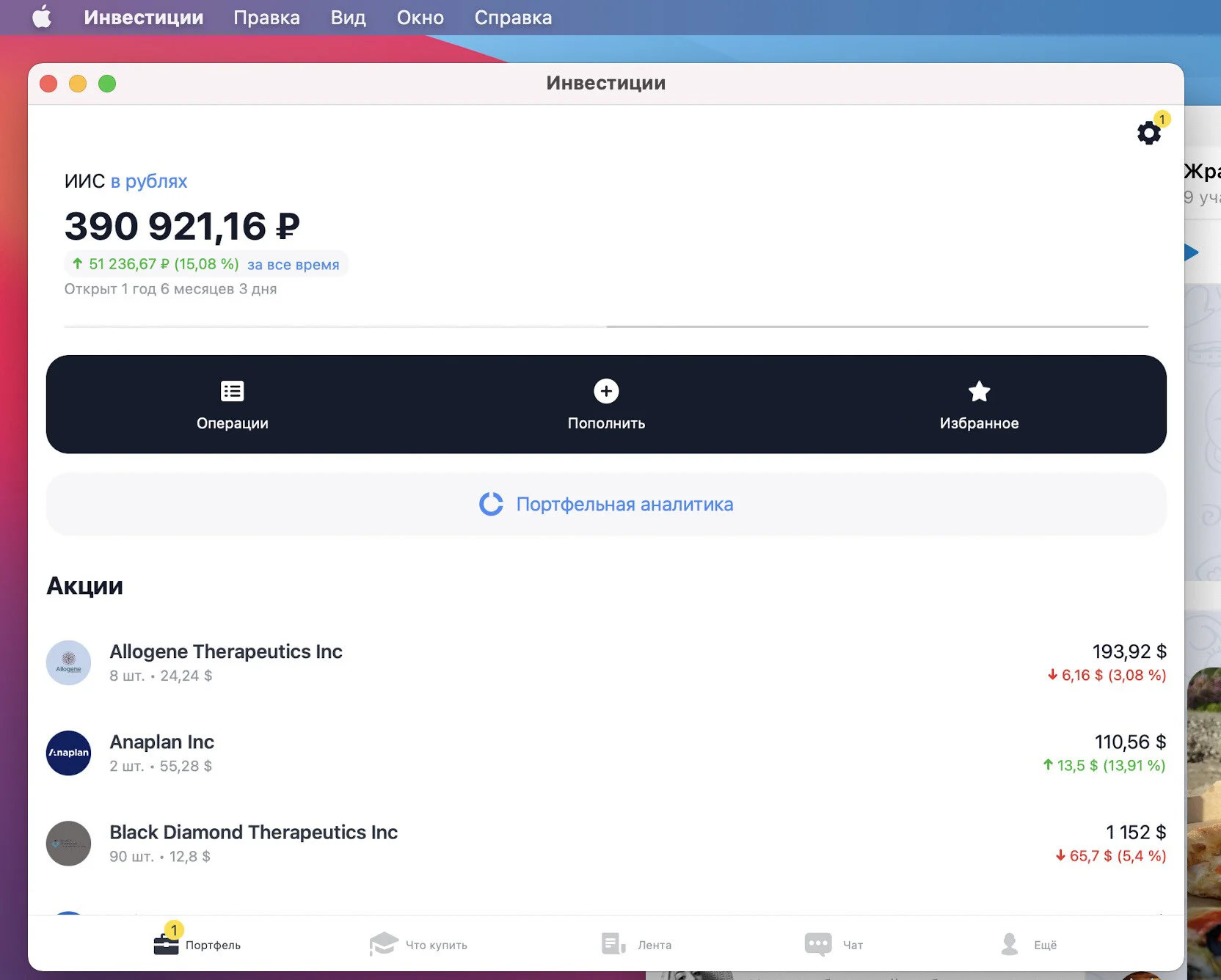Click the Операции list icon
This screenshot has width=1221, height=980.
pos(232,391)
